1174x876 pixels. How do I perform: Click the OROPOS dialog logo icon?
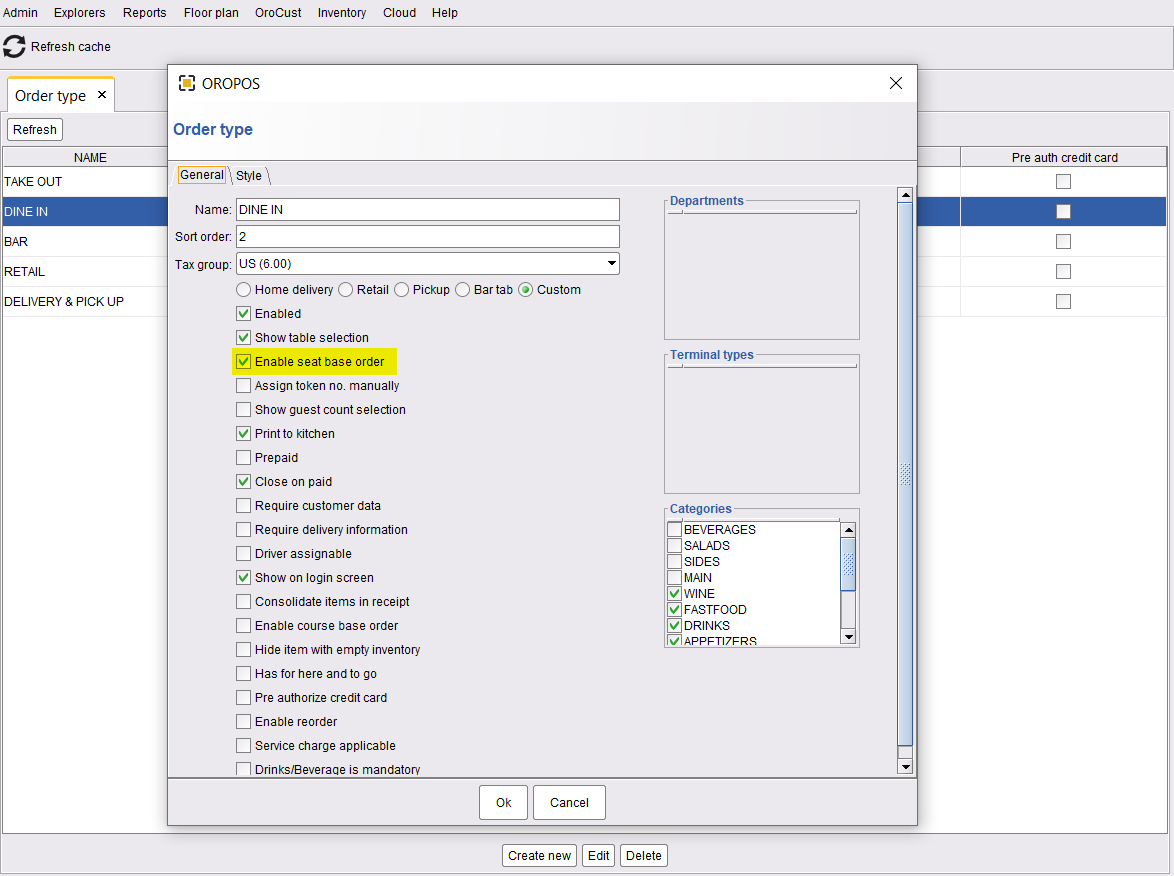click(186, 83)
